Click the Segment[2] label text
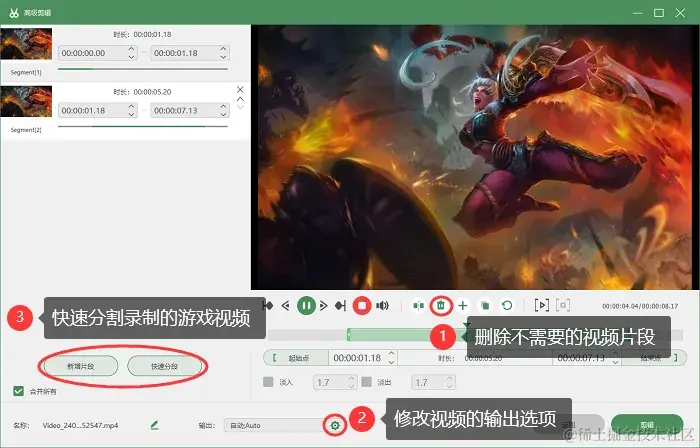The width and height of the screenshot is (700, 448). click(26, 130)
